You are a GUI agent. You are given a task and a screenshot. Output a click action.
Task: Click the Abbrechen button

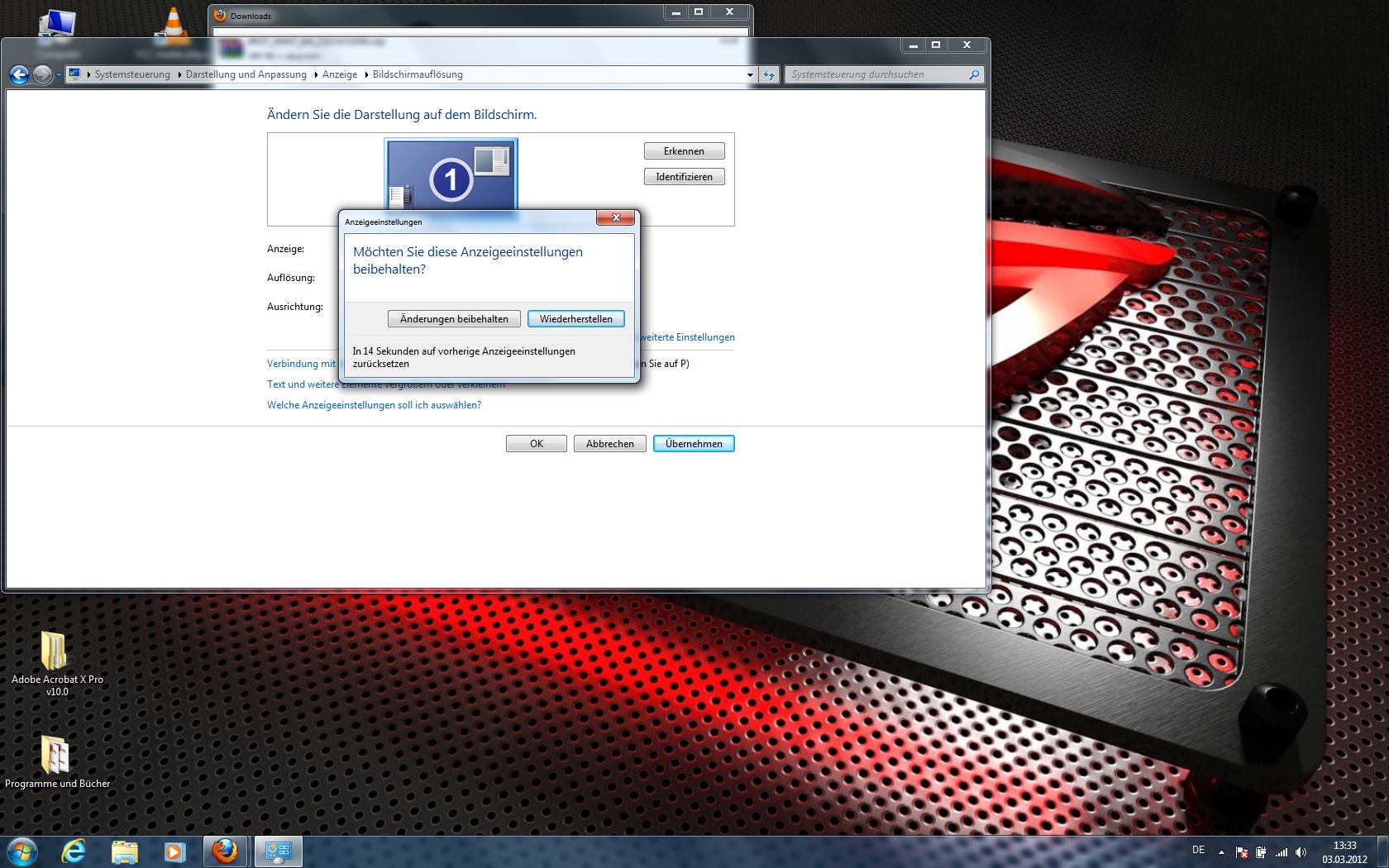click(x=610, y=444)
